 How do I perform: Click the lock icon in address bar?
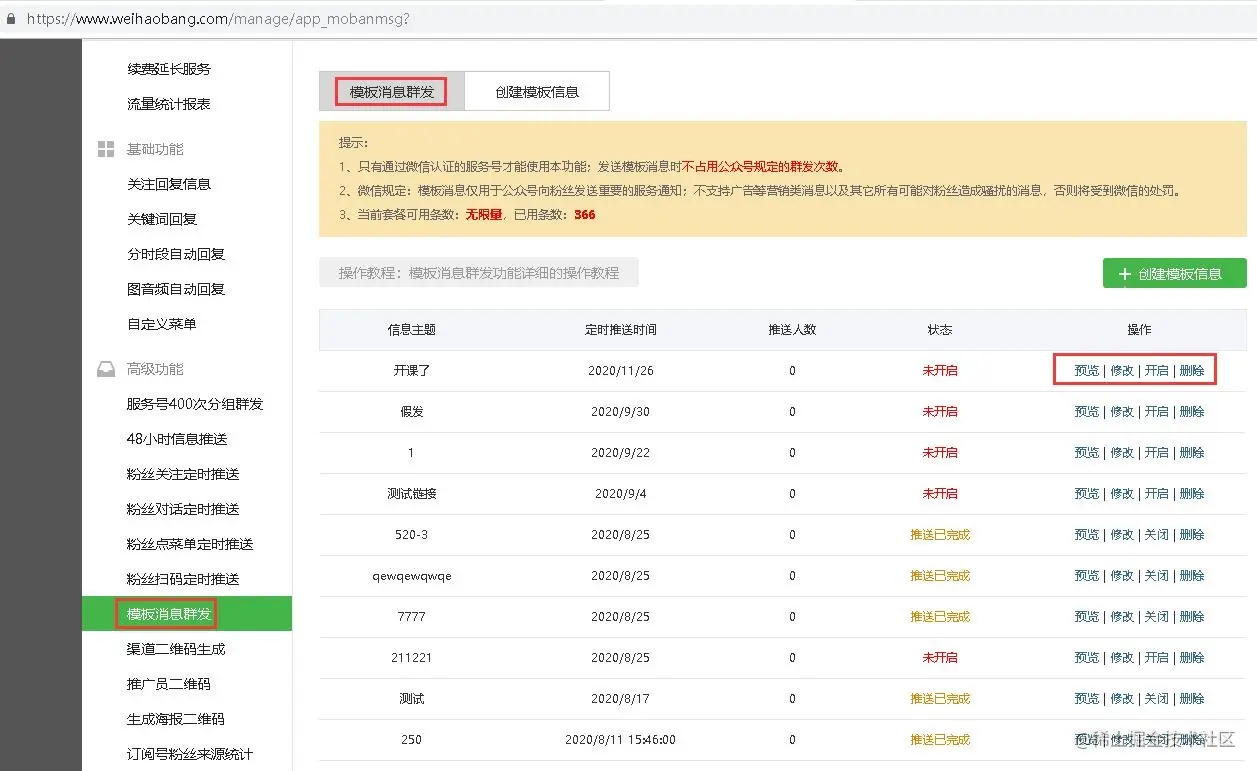tap(11, 18)
